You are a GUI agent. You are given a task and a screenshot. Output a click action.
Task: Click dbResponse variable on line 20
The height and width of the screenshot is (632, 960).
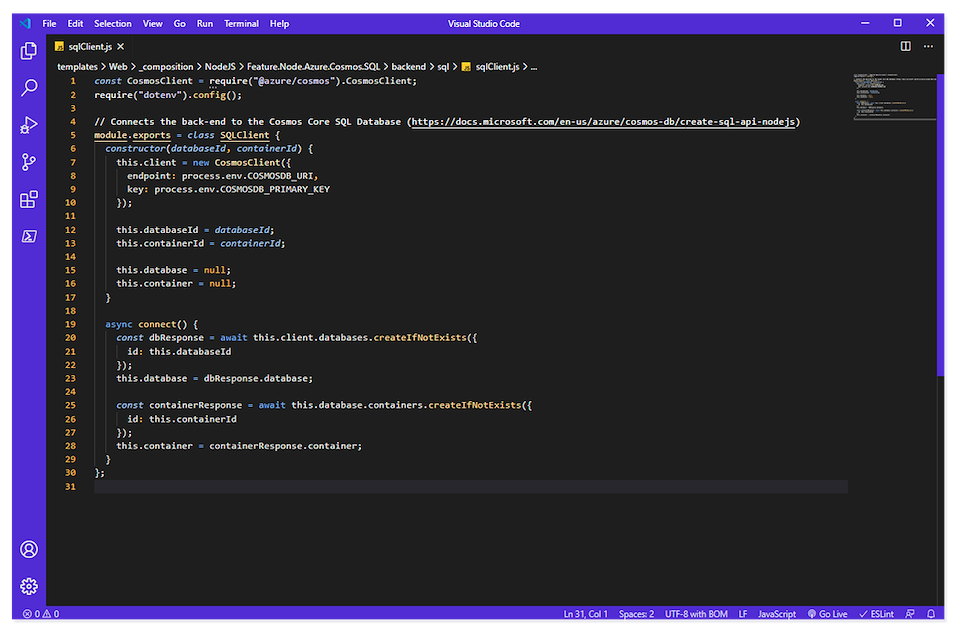click(x=176, y=338)
